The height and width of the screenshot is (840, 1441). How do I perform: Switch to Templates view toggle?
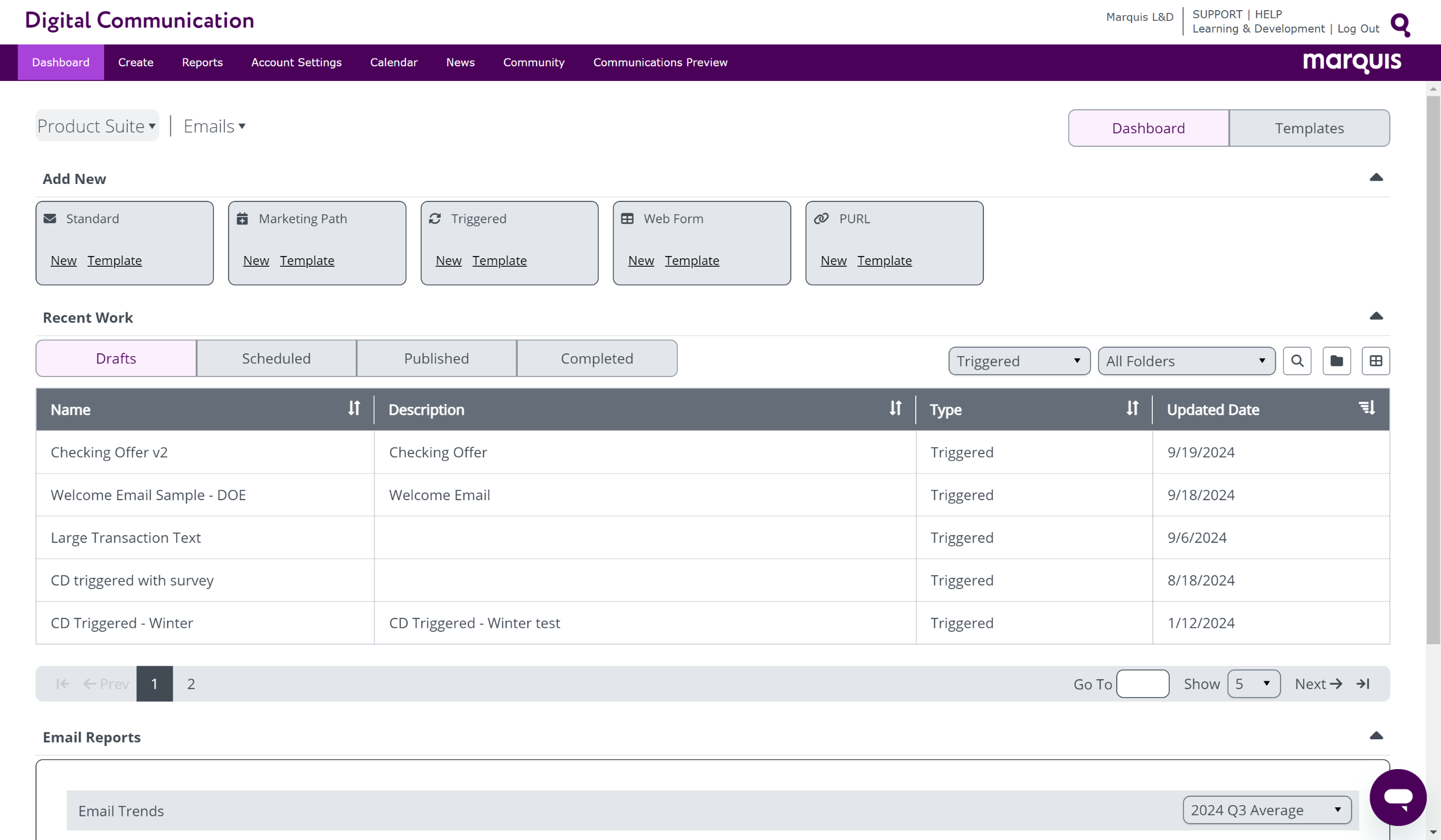click(1309, 128)
